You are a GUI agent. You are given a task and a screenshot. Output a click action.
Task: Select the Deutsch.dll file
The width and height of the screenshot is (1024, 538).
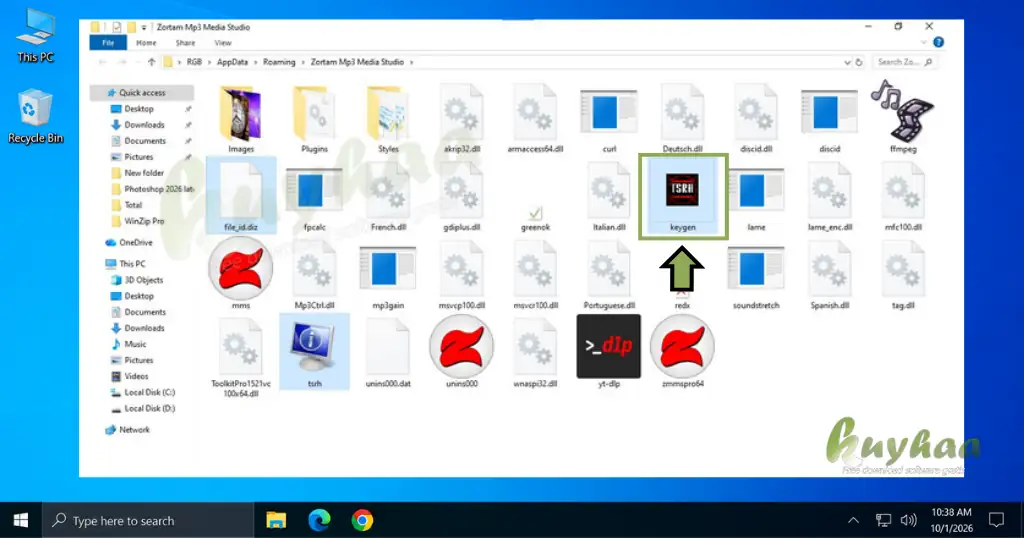coord(682,114)
